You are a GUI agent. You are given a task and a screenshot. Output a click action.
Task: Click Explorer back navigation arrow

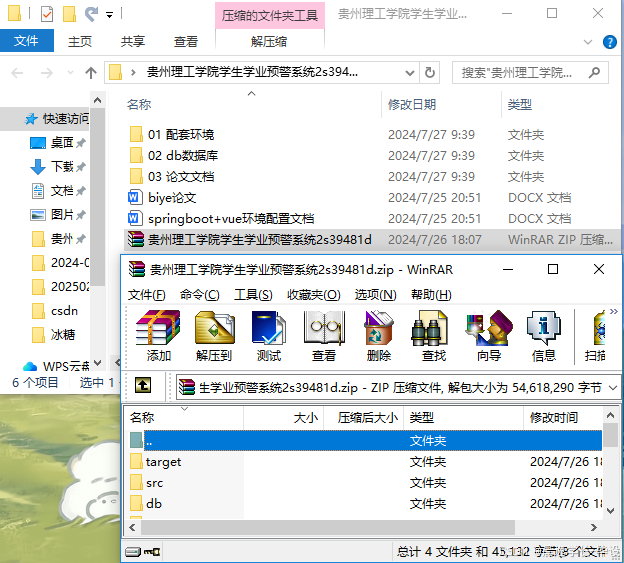coord(17,73)
